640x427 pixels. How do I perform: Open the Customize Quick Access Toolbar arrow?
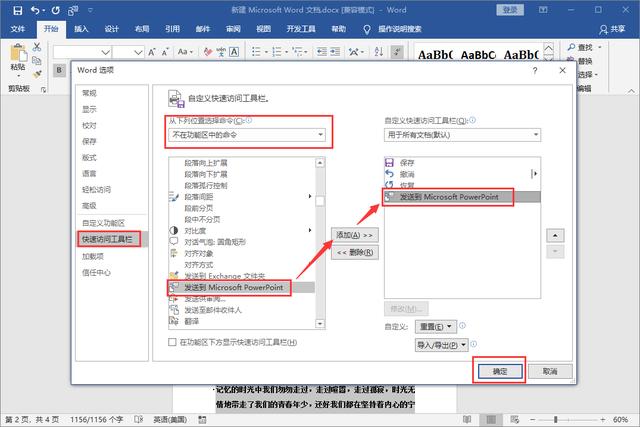(90, 10)
